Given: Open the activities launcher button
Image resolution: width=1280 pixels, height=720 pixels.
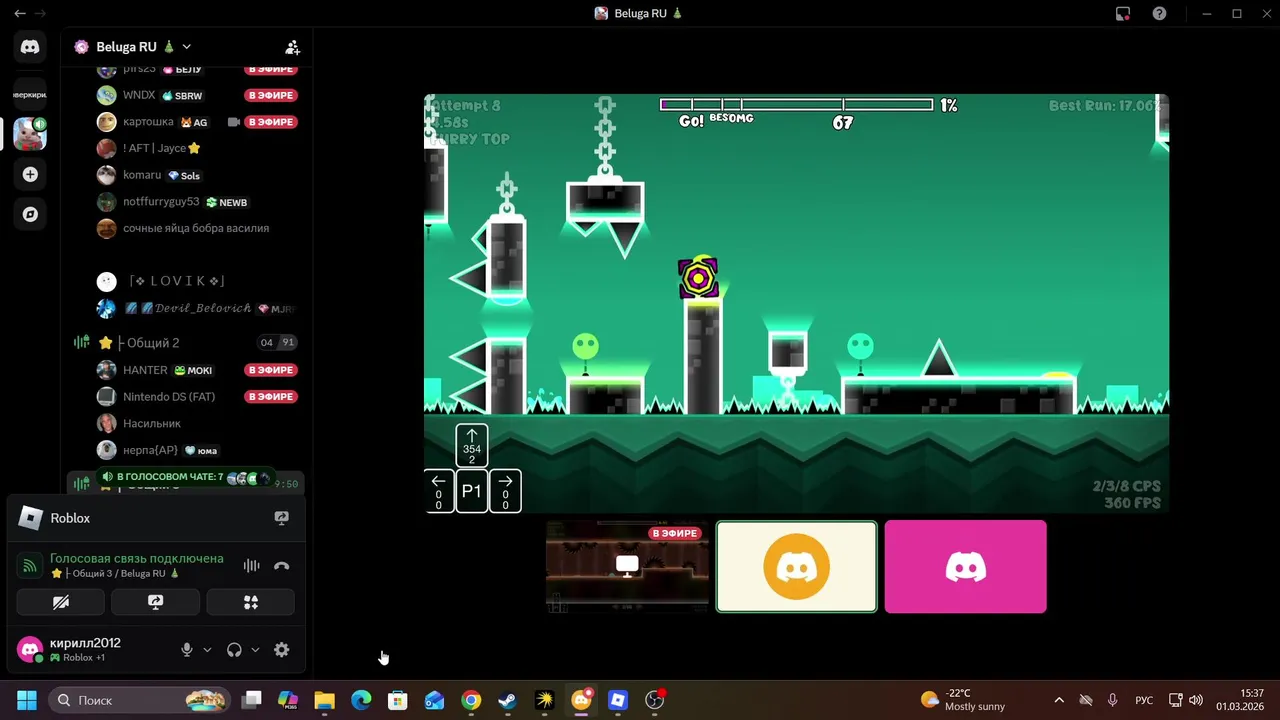Looking at the screenshot, I should tap(251, 602).
